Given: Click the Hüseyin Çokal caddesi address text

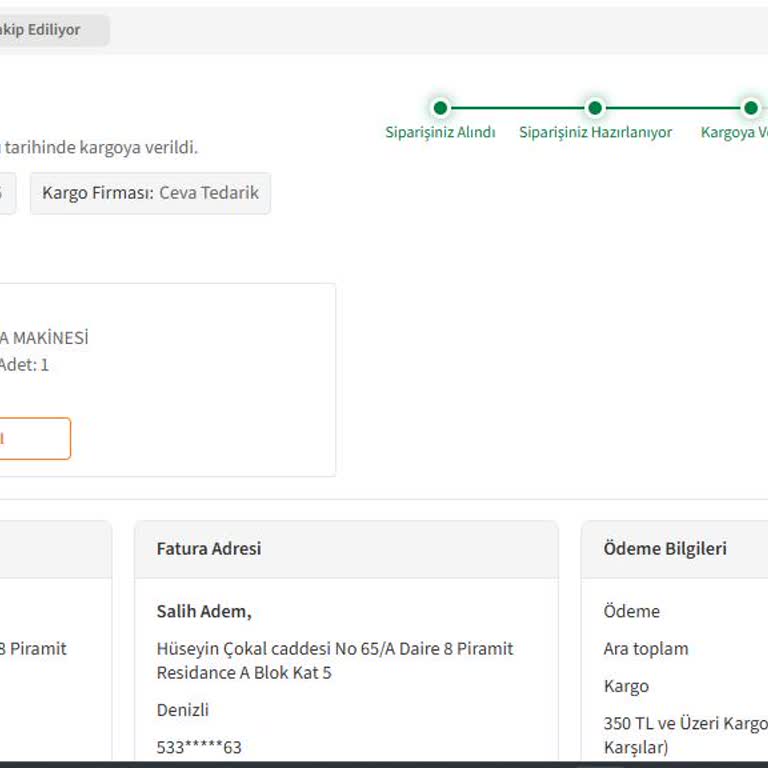Looking at the screenshot, I should click(334, 649).
